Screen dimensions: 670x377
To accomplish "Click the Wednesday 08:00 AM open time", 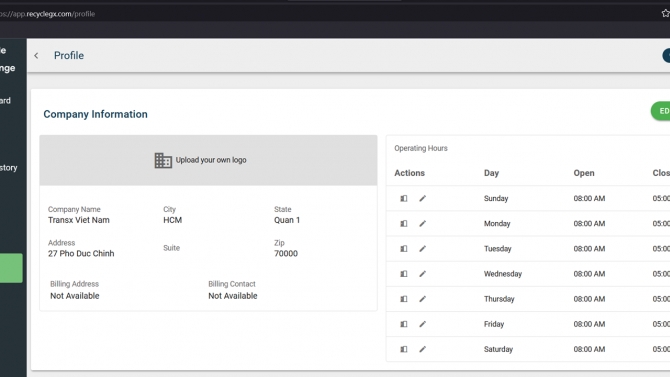I will pyautogui.click(x=589, y=274).
